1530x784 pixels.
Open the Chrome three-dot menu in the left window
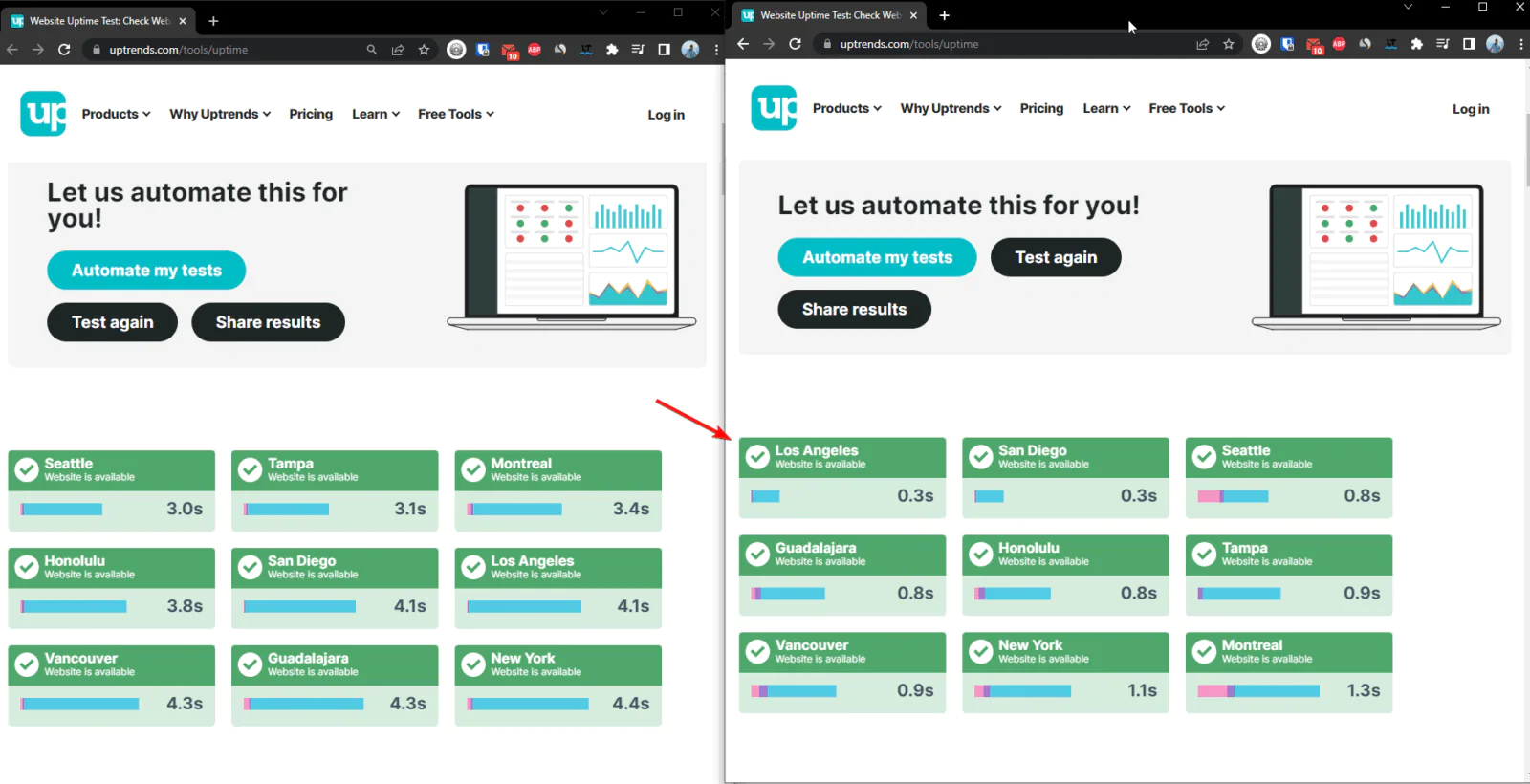[x=716, y=50]
